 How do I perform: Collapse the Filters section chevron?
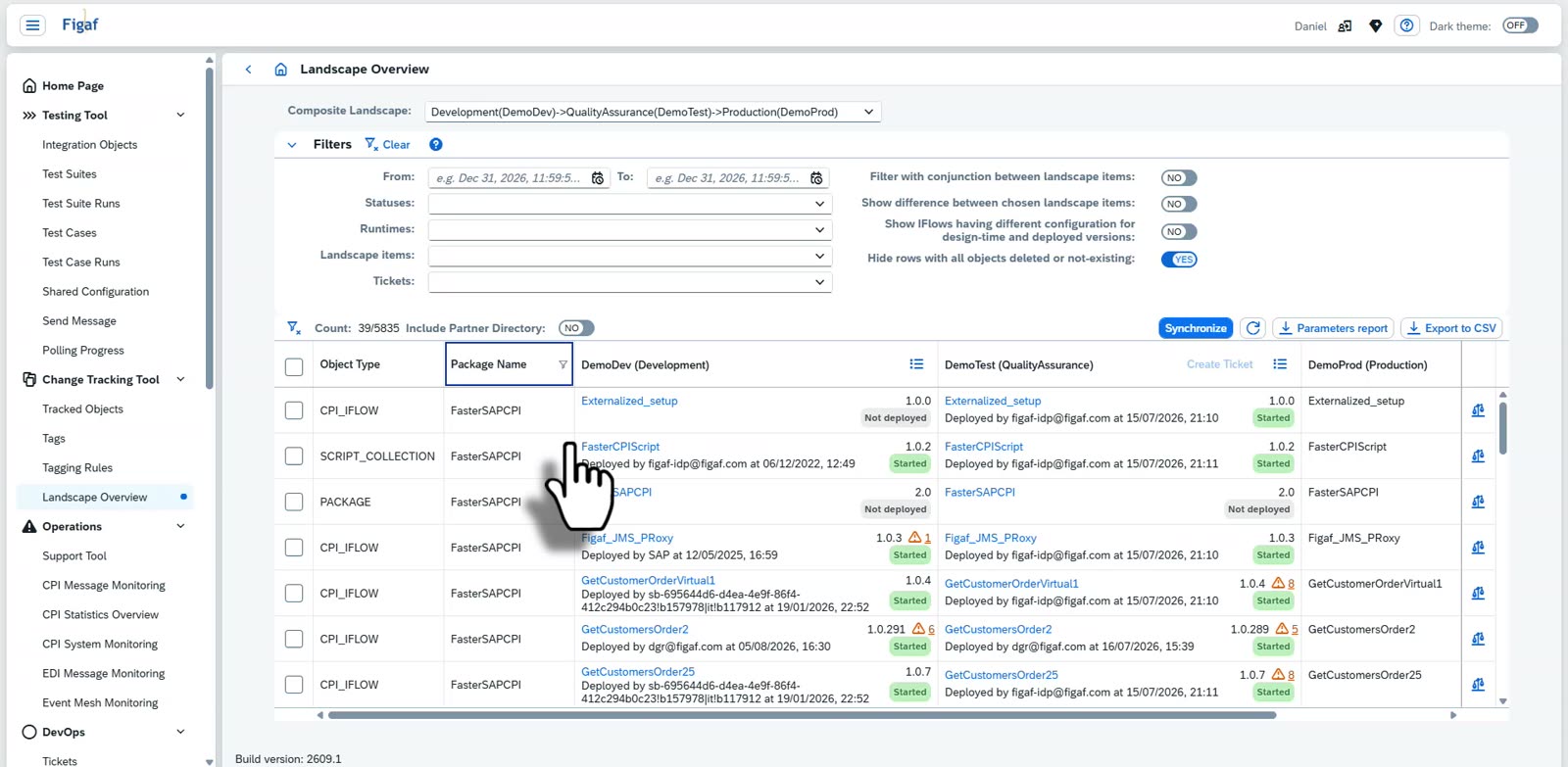point(292,145)
